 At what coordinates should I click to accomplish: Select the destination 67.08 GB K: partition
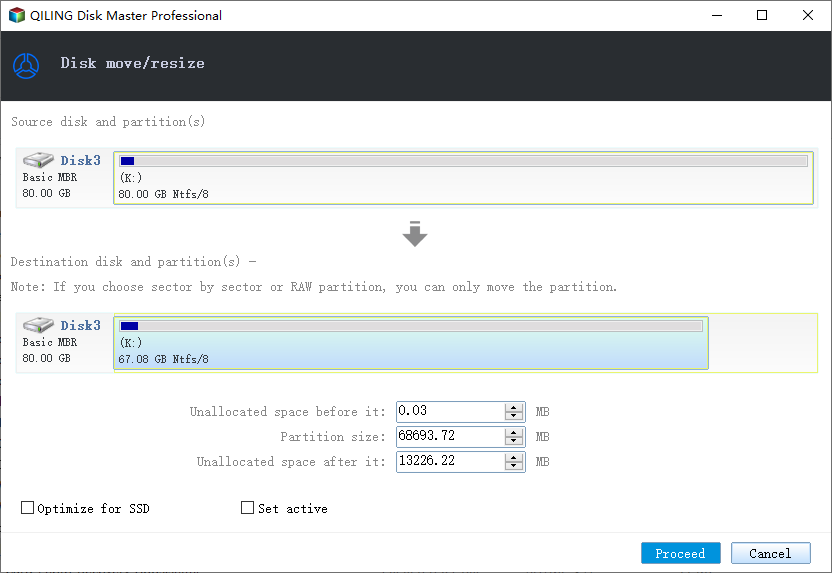(411, 343)
